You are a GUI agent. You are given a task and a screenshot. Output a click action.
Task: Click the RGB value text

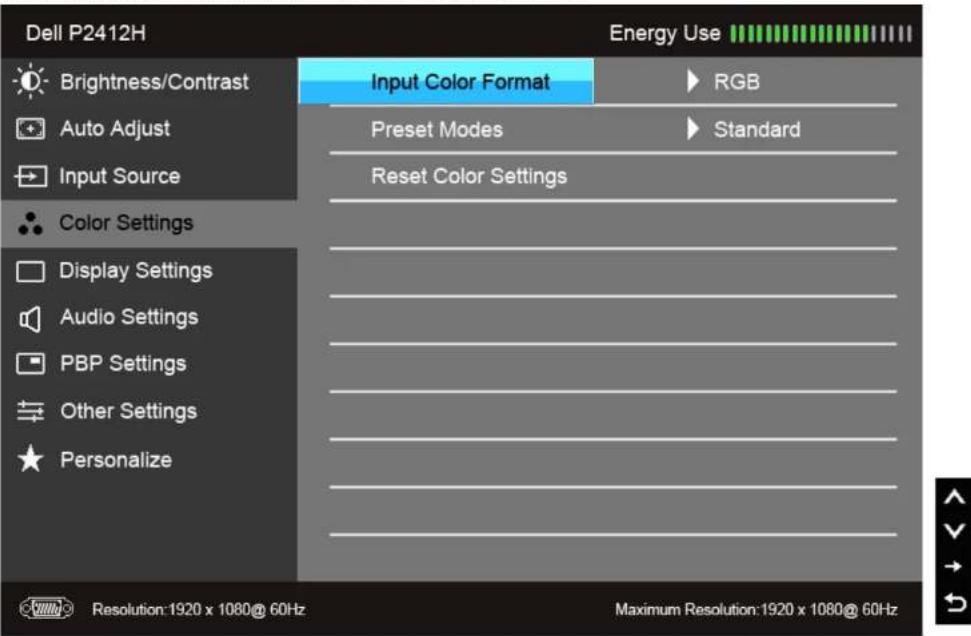(736, 82)
